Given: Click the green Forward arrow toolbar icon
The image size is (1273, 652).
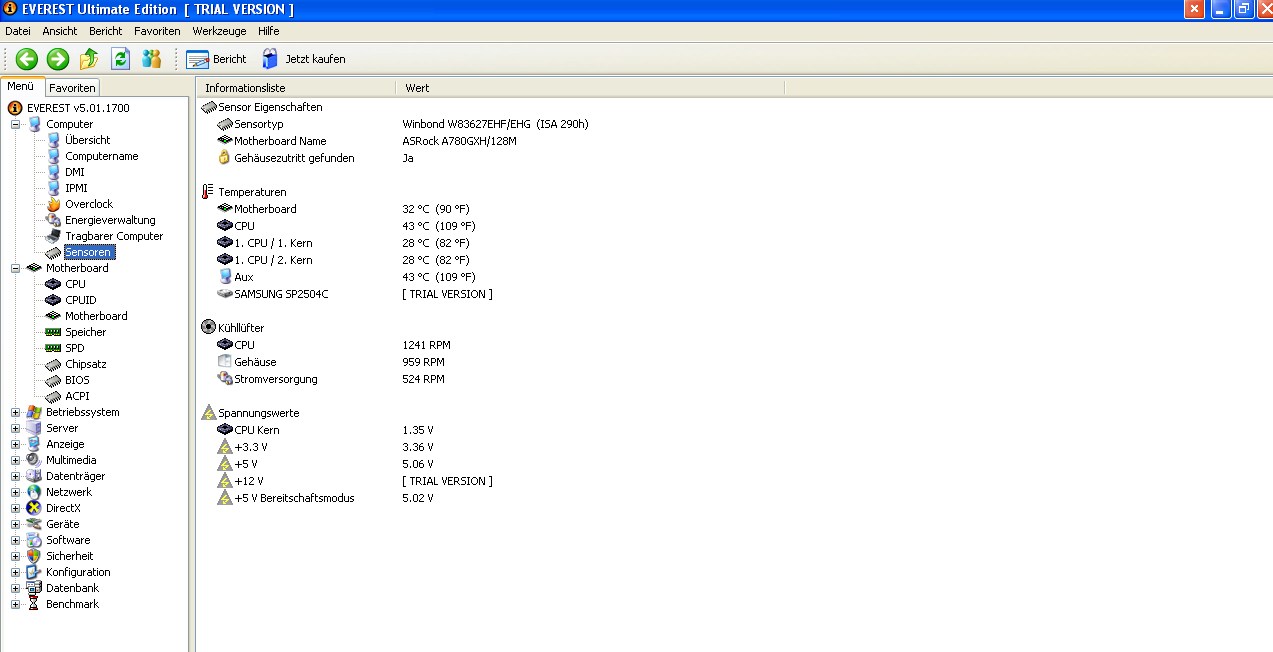Looking at the screenshot, I should pyautogui.click(x=58, y=59).
